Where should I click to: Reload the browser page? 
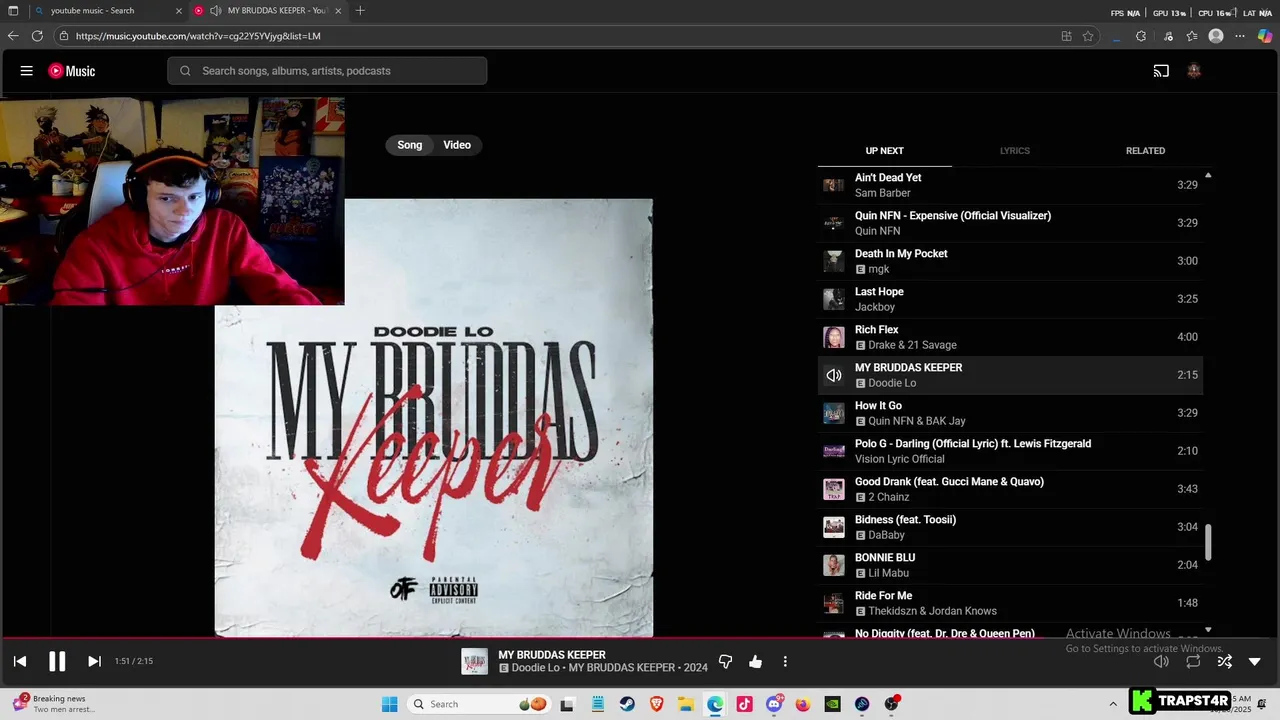[37, 36]
